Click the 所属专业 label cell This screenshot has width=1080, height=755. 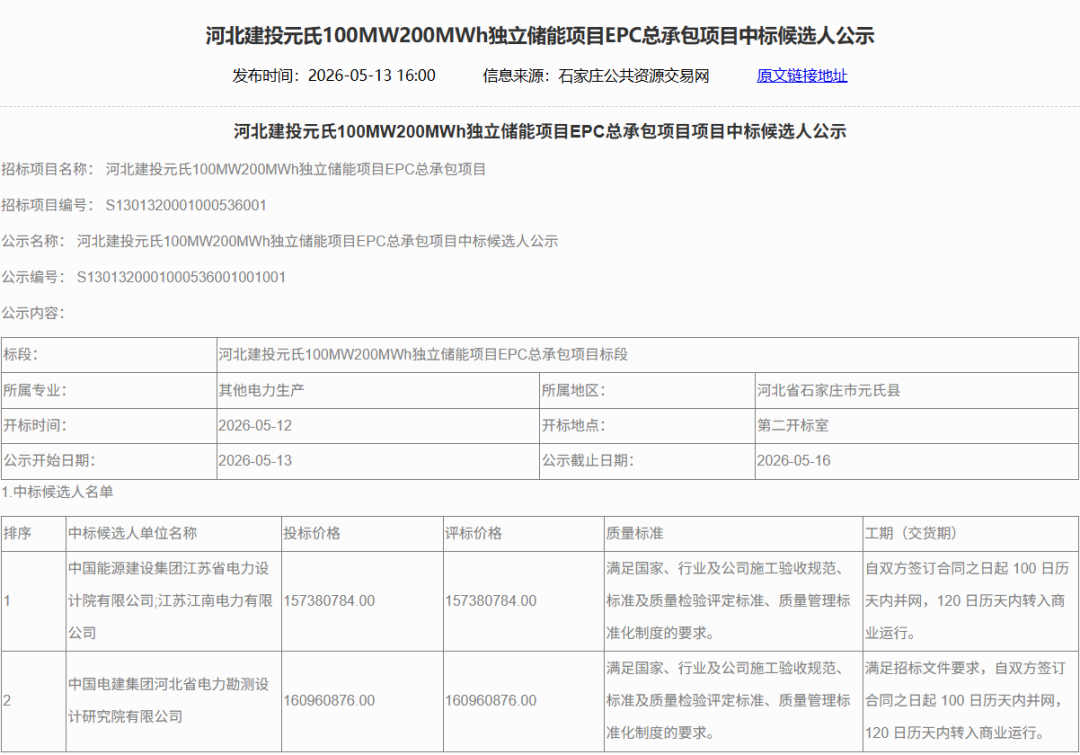pos(109,391)
